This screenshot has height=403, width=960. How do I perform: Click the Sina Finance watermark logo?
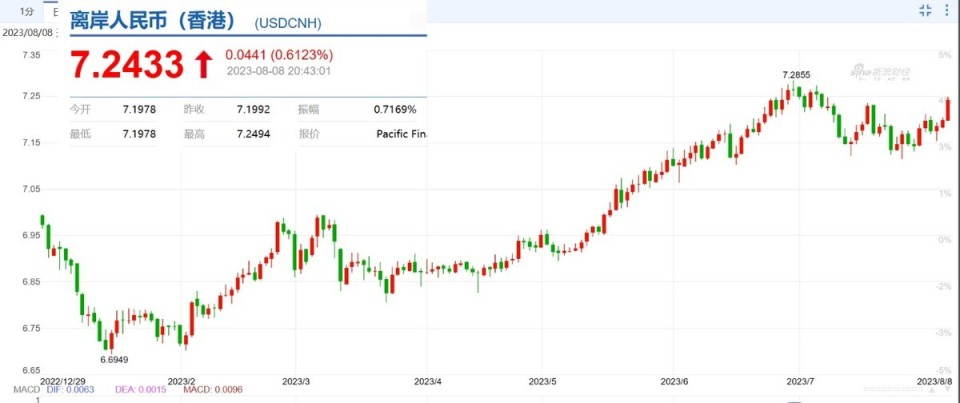880,72
